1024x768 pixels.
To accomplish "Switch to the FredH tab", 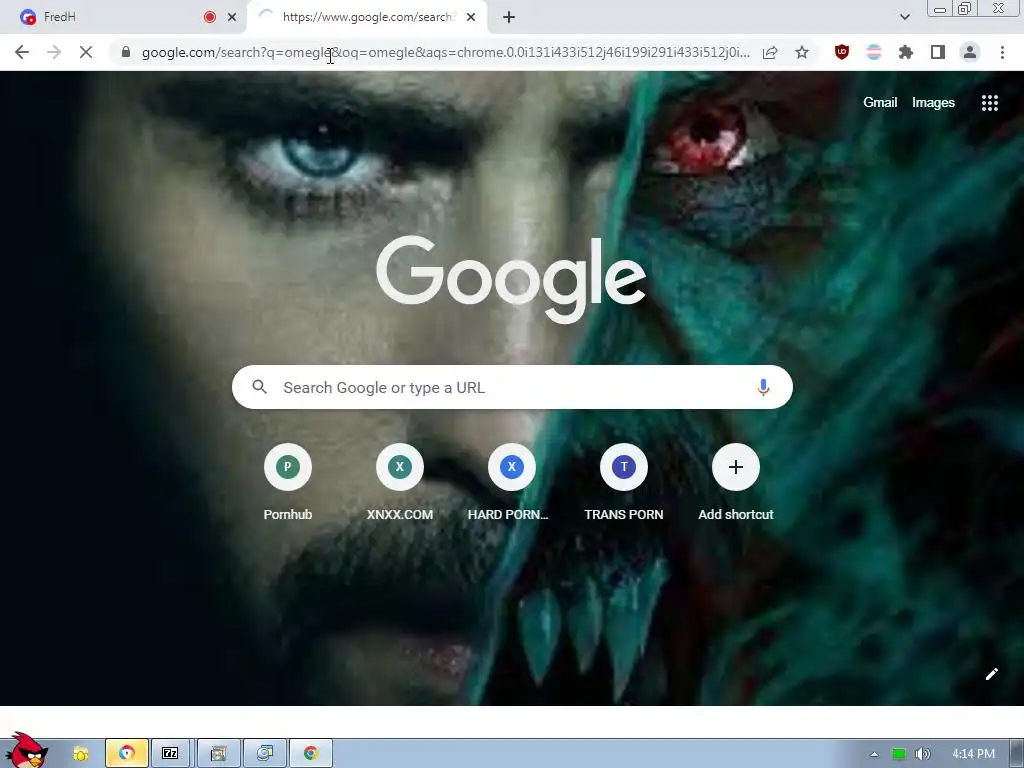I will pyautogui.click(x=124, y=17).
